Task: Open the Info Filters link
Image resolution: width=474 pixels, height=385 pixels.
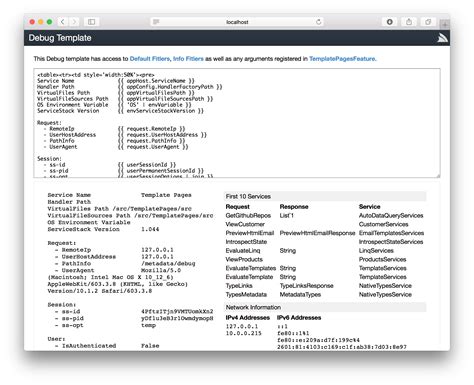Action: click(x=188, y=59)
